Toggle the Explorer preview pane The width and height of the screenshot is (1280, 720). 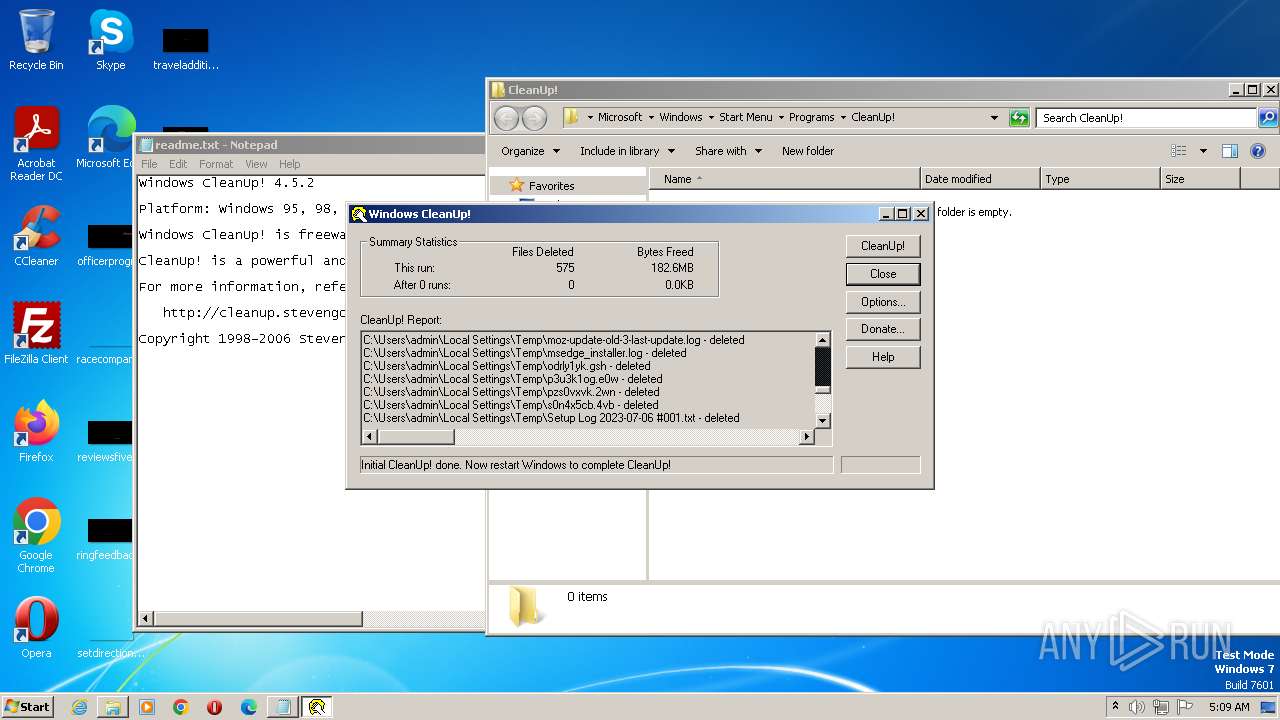pyautogui.click(x=1230, y=151)
